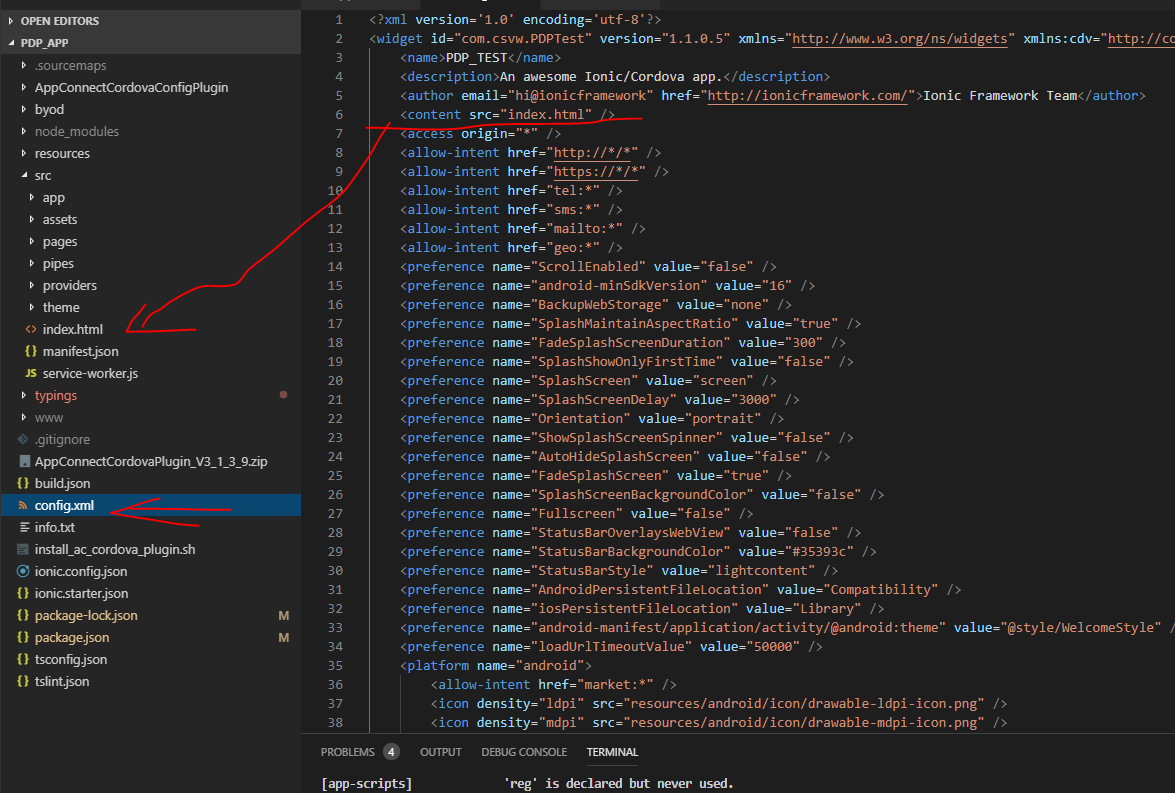Switch to the DEBUG CONSOLE tab

[524, 752]
